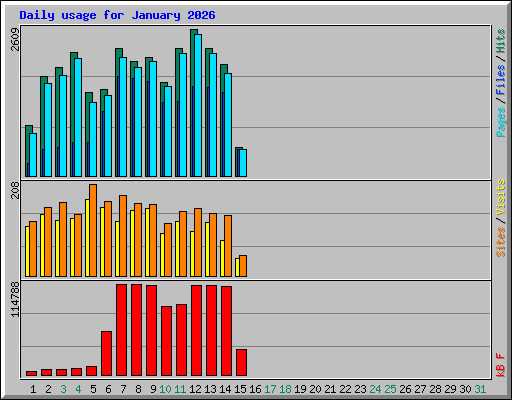Click the red kilobytes bar for day 13
Image resolution: width=512 pixels, height=400 pixels.
(x=211, y=331)
